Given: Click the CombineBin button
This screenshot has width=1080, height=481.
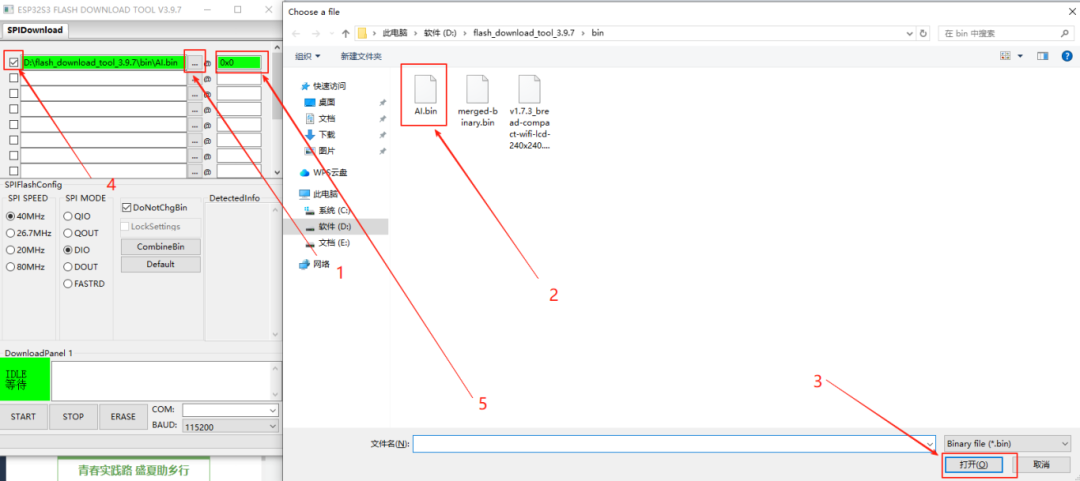Looking at the screenshot, I should 160,247.
